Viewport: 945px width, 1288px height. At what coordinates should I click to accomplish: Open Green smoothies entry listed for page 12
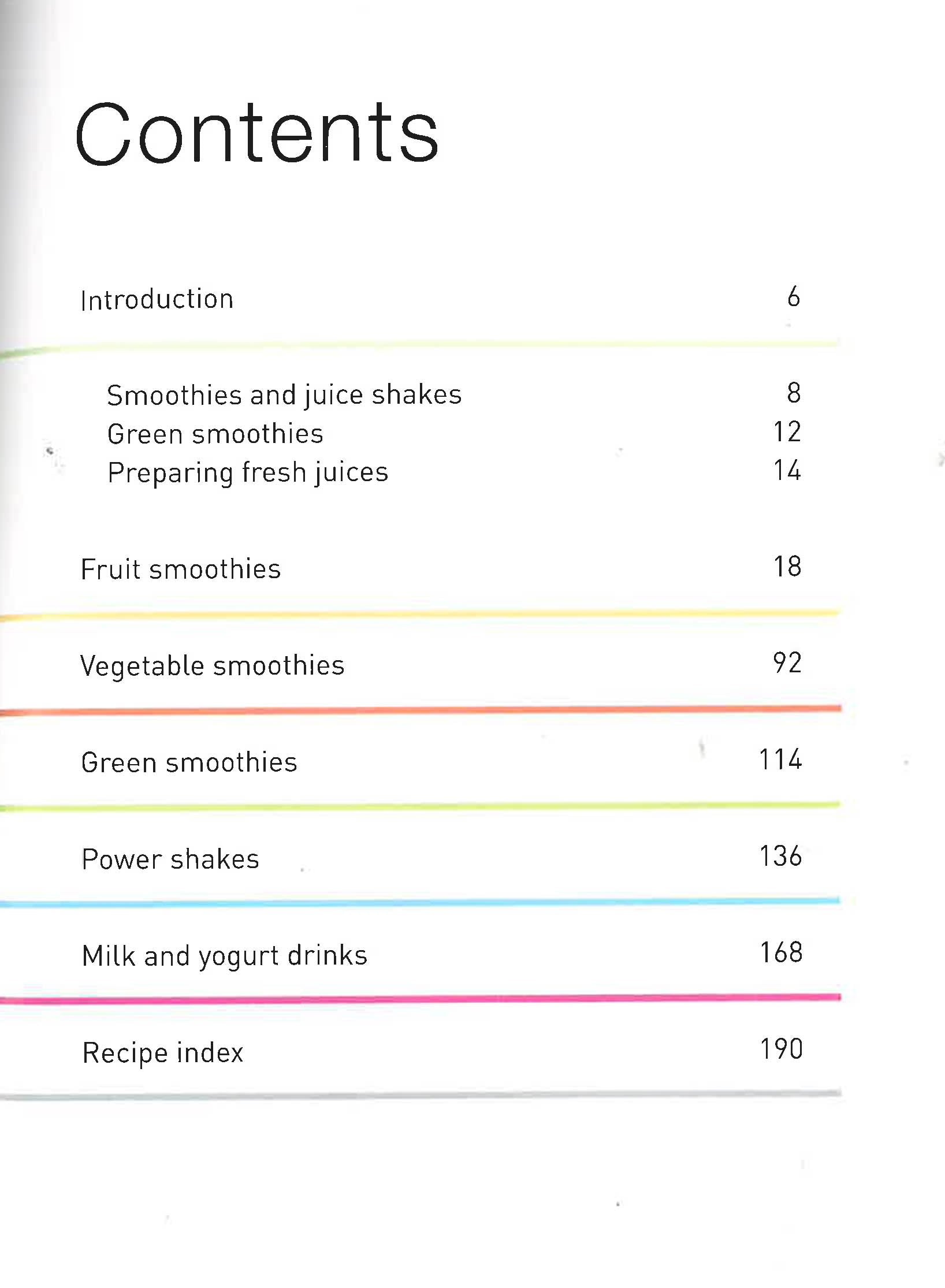coord(215,434)
